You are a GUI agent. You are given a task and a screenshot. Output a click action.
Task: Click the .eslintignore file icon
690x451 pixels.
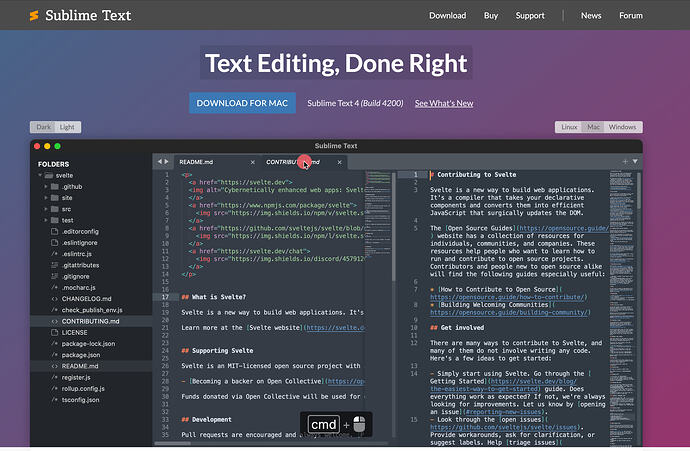coord(55,242)
